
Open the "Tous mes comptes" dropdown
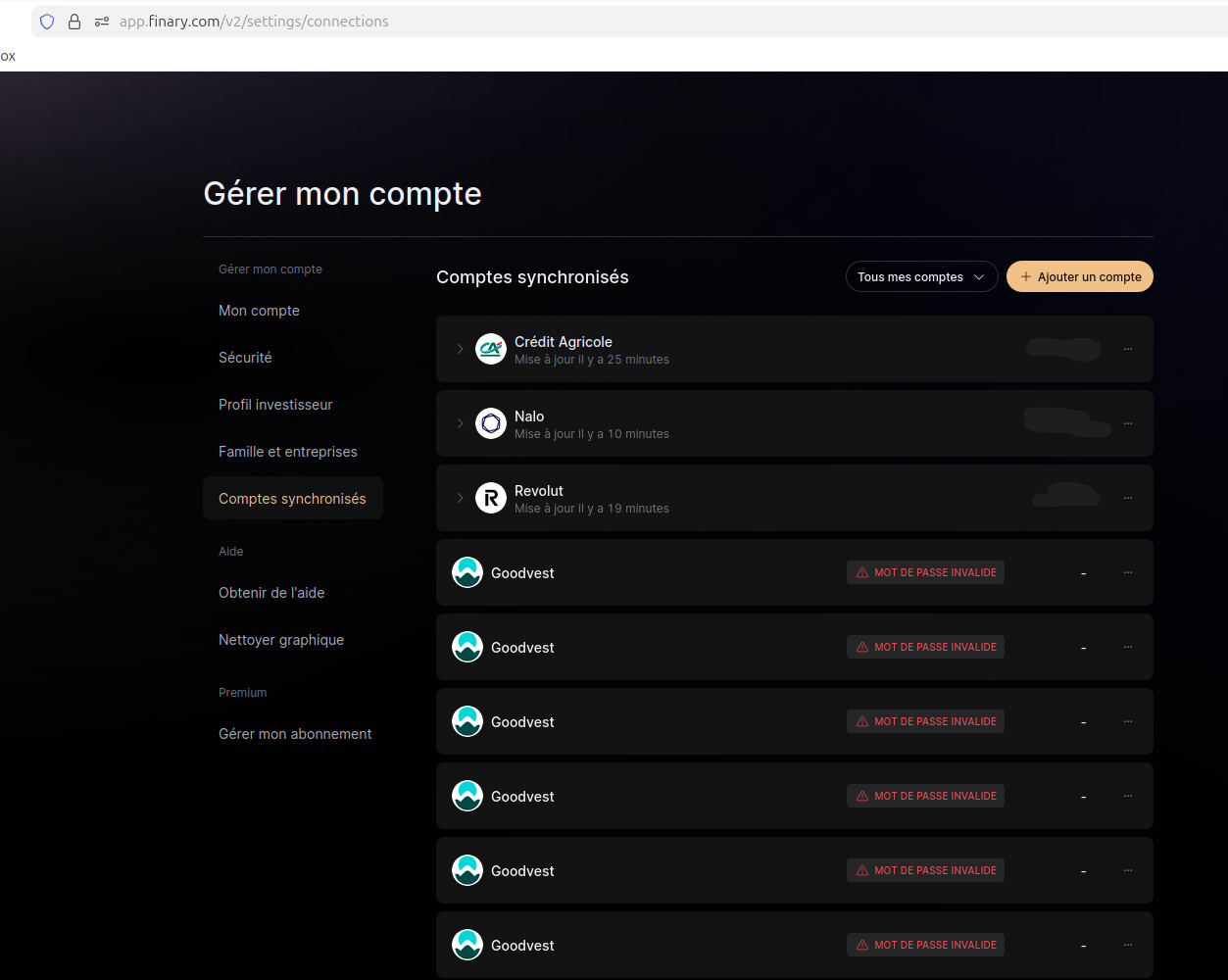(921, 277)
